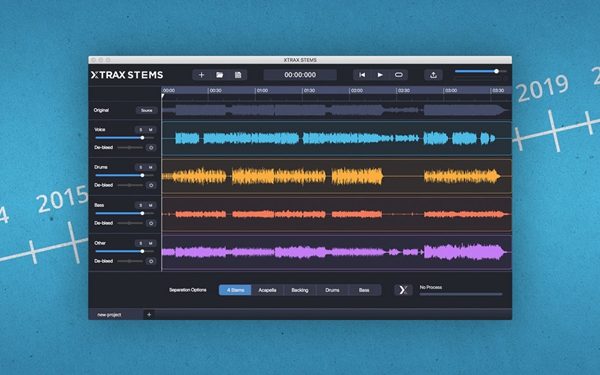Click the 00:00:000 time display

tap(300, 75)
